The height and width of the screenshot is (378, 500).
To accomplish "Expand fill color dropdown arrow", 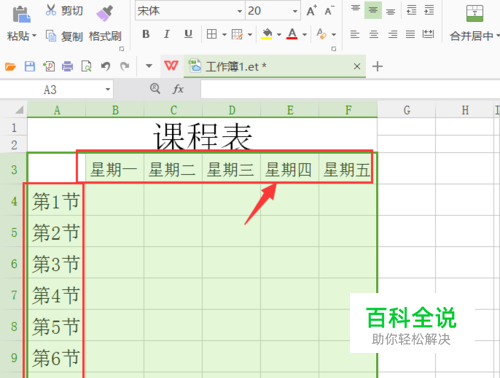I will point(279,34).
